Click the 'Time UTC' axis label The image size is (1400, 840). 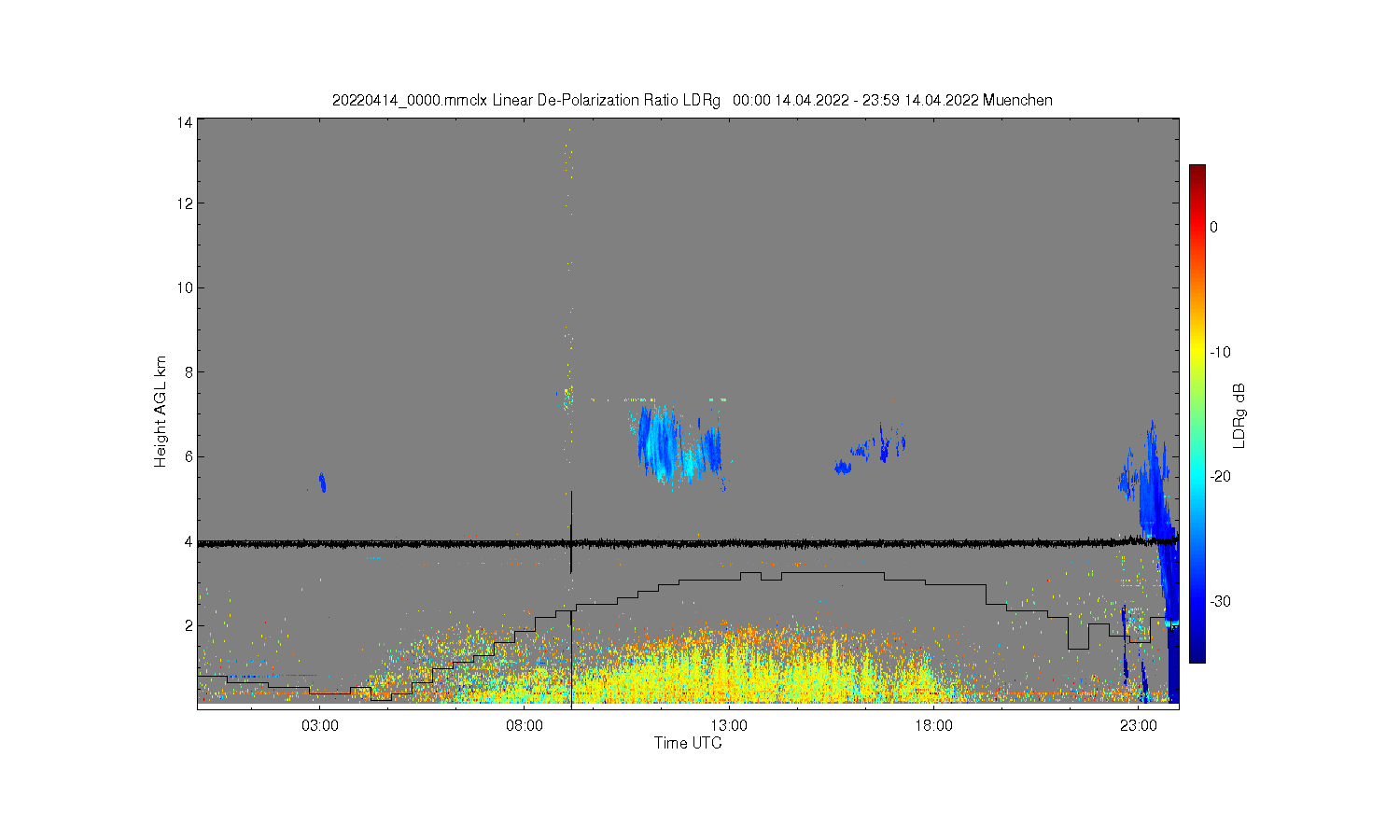point(688,744)
